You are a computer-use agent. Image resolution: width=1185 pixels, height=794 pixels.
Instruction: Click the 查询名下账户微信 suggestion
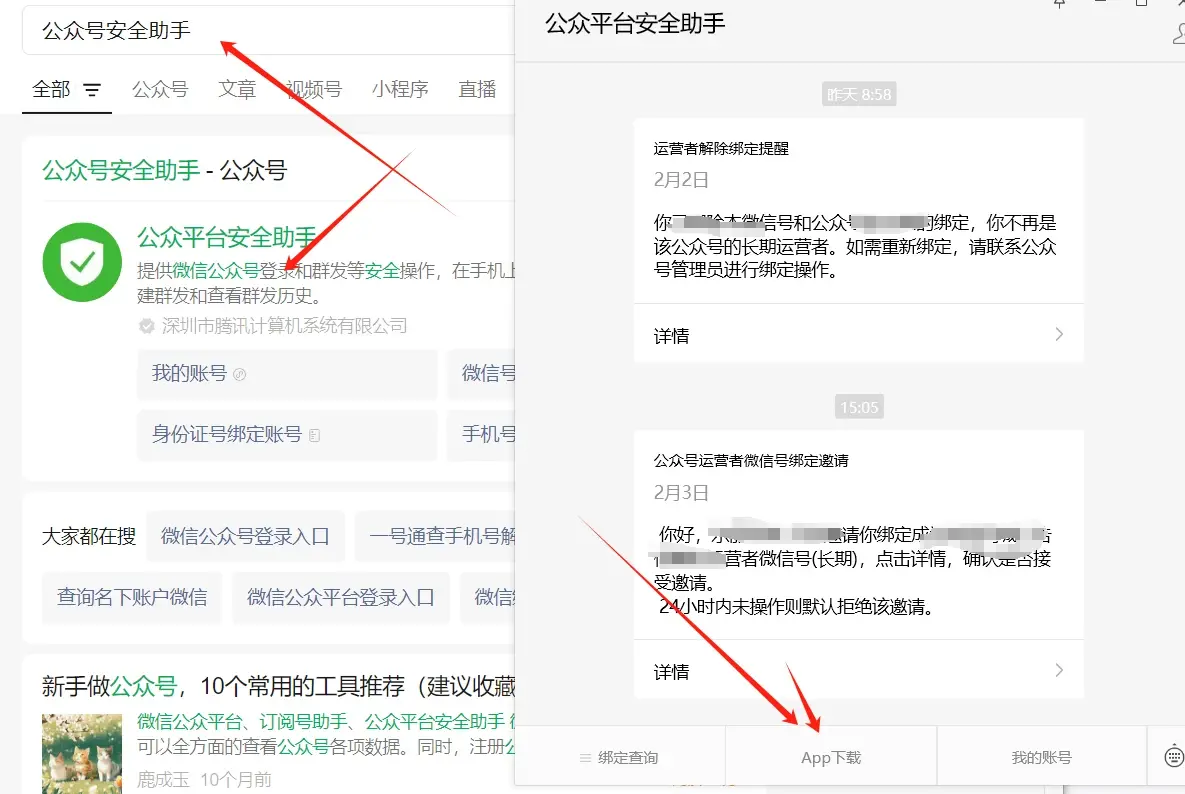point(132,598)
